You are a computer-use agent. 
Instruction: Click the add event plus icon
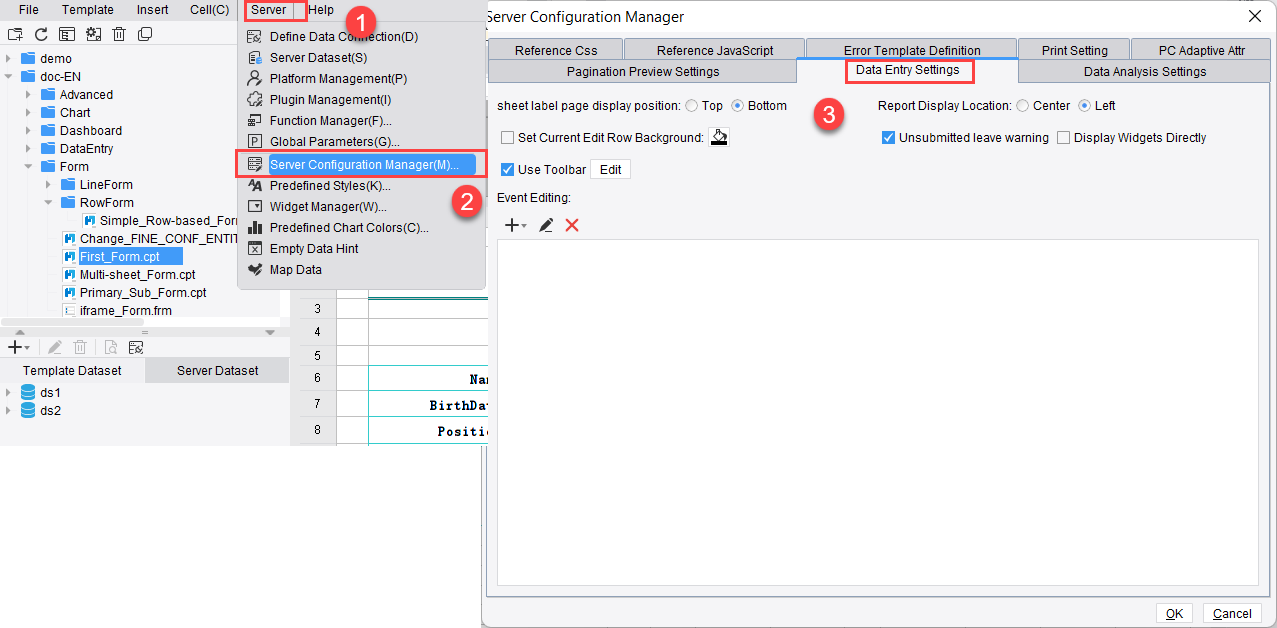tap(514, 226)
